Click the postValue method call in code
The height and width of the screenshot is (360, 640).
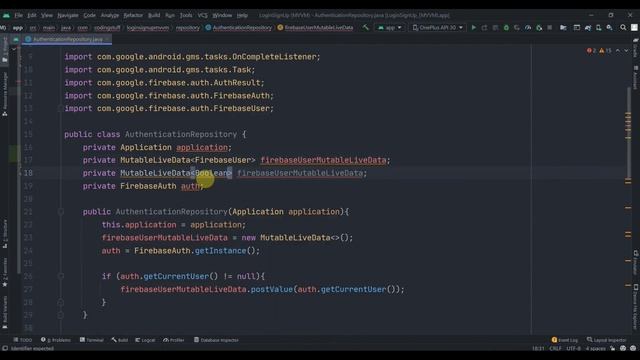tap(272, 289)
